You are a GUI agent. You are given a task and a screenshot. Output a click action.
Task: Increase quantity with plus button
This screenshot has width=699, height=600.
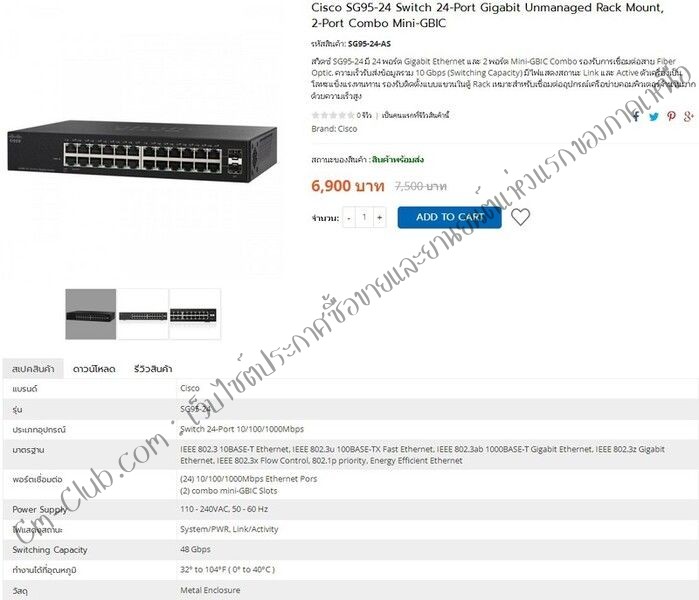tap(379, 218)
